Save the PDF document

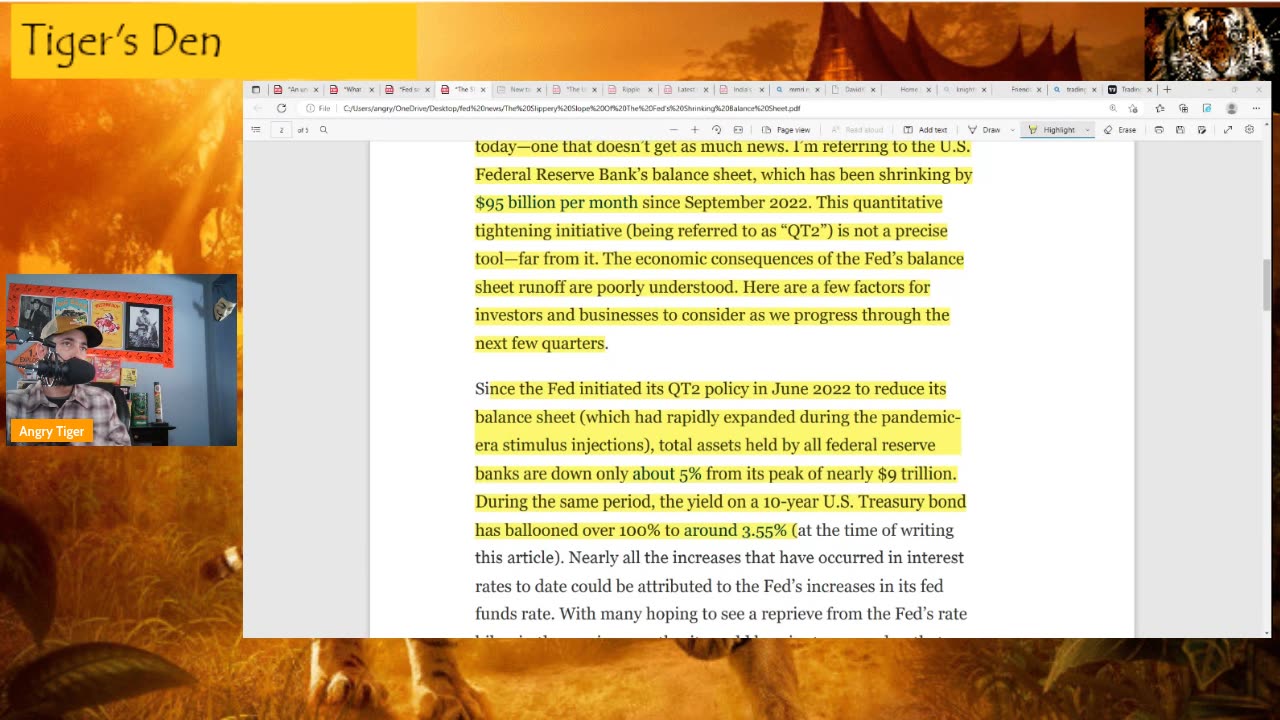[1180, 130]
